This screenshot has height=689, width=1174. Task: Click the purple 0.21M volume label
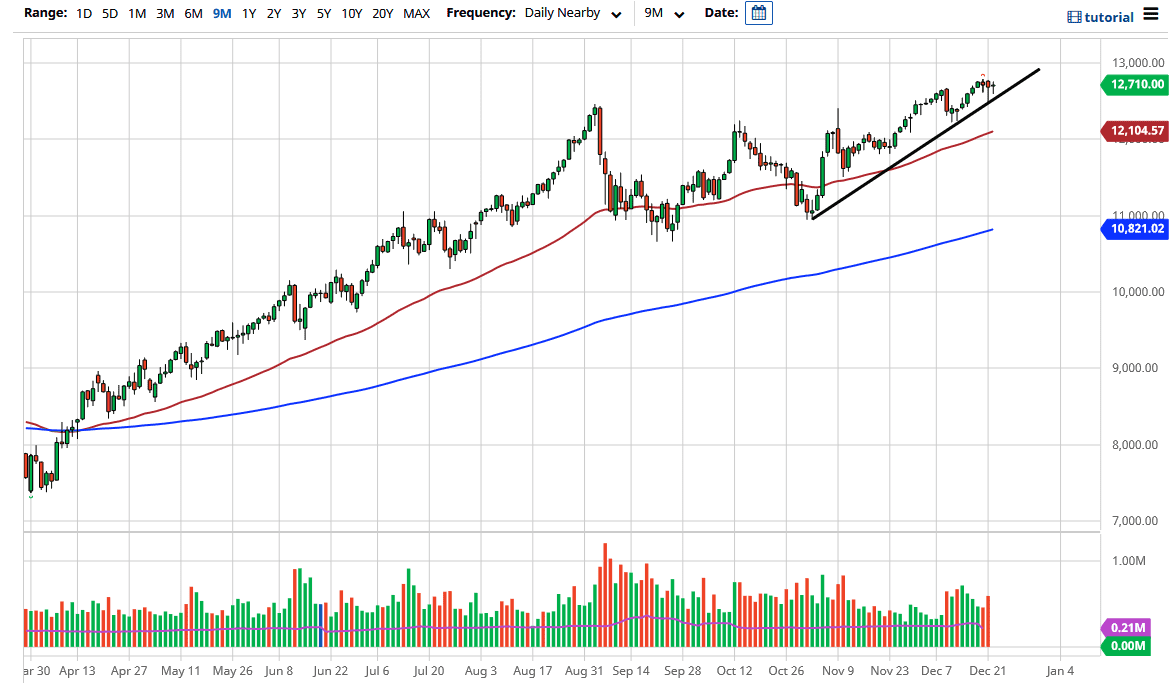click(1130, 627)
